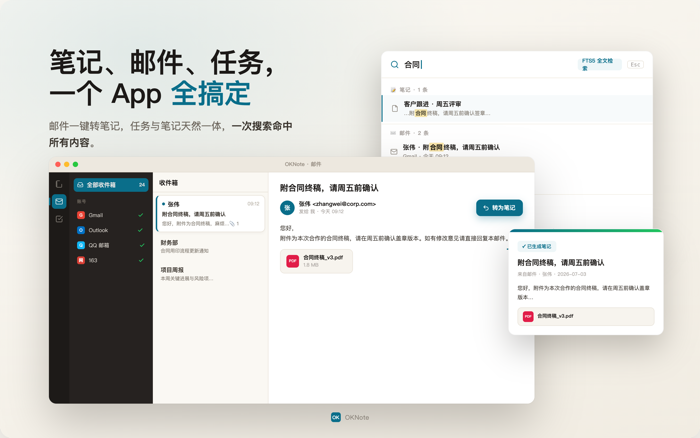Click the green maximize button of OKNote window
The image size is (700, 438).
(x=75, y=164)
